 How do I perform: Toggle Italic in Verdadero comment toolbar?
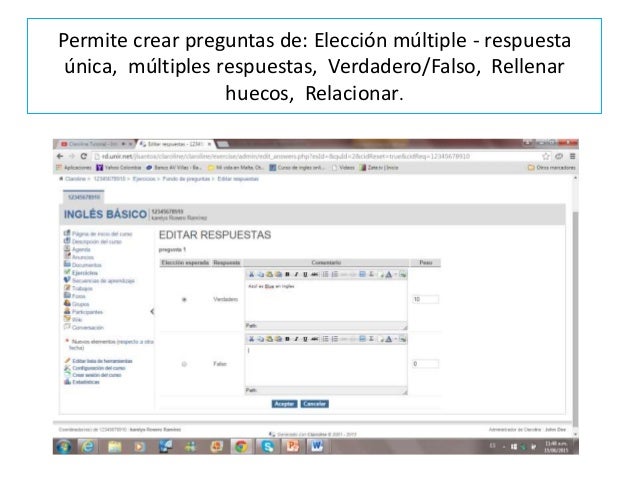click(296, 275)
